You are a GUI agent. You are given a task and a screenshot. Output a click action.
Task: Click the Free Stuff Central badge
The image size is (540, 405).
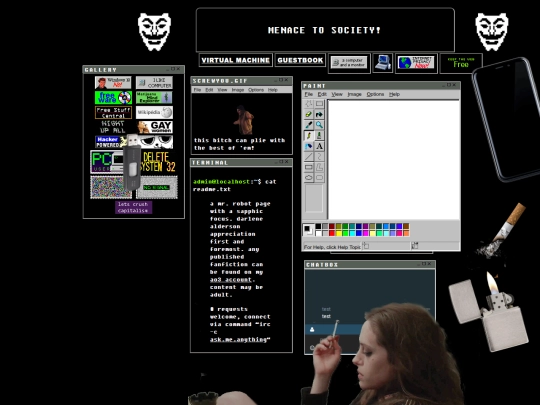pos(113,112)
